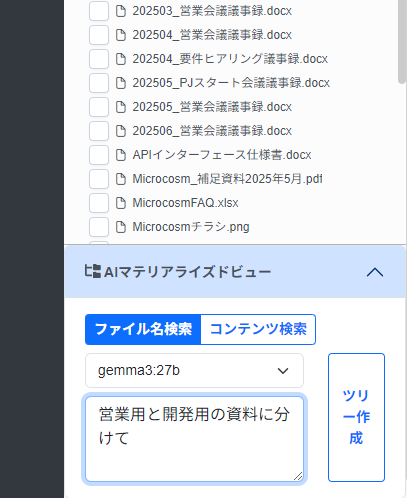
Task: Click the file icon next to MicrocosmFAQ.xlsx
Action: pos(120,203)
